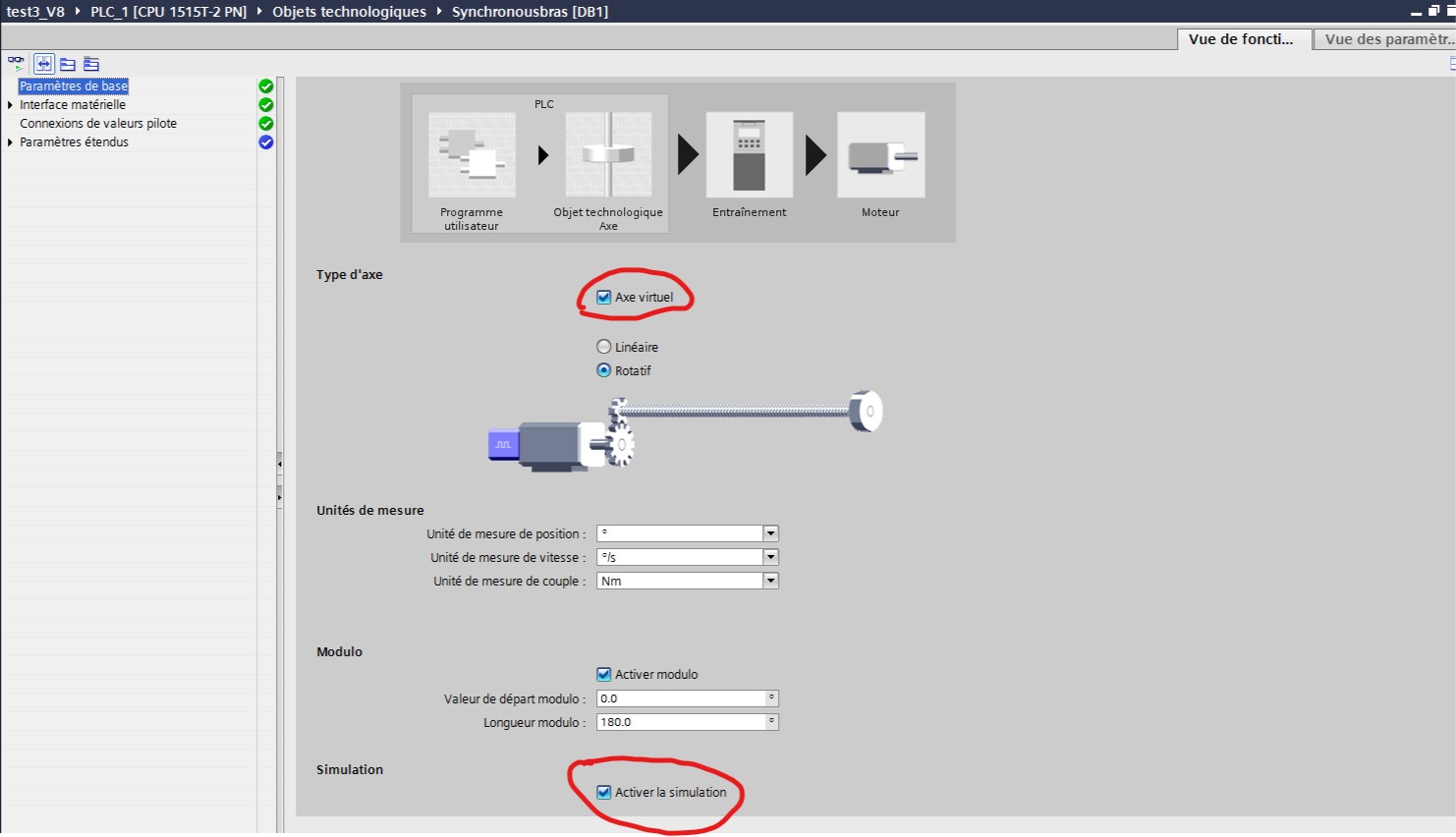The image size is (1456, 837).
Task: Click the splitter's right-pointing expand arrow
Action: (280, 498)
